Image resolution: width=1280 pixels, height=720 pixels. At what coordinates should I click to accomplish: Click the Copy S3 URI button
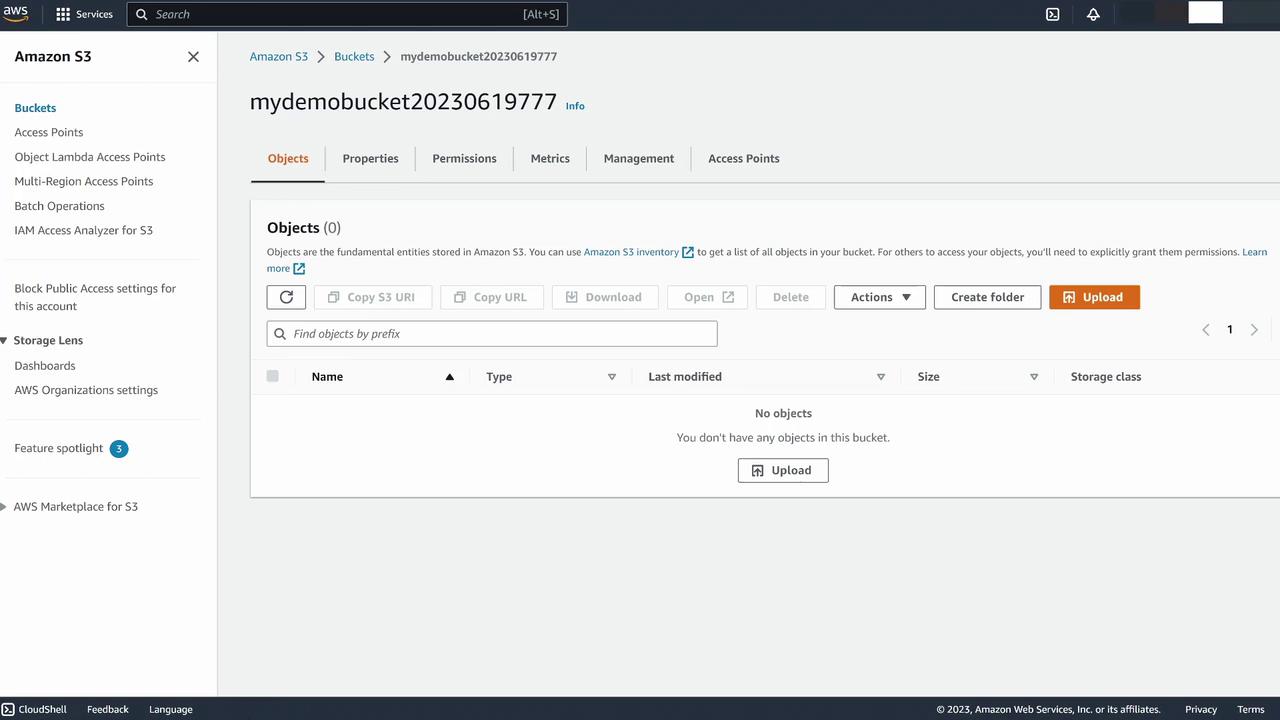click(372, 297)
